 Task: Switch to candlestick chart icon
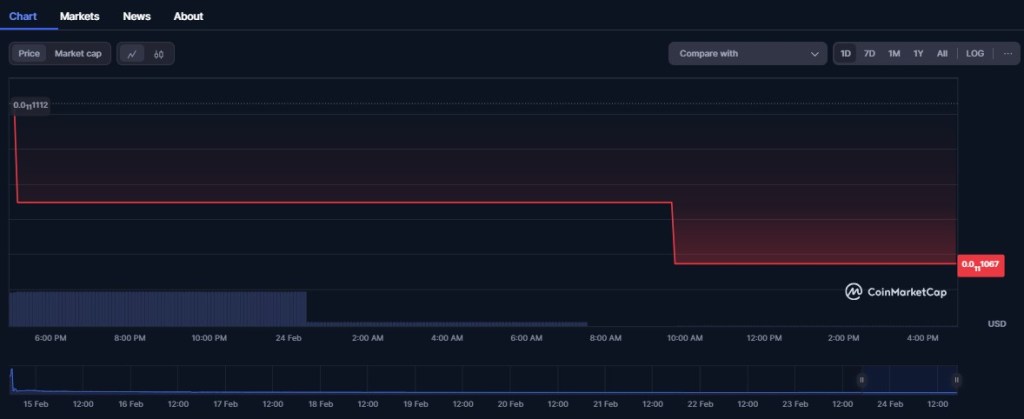click(x=159, y=54)
